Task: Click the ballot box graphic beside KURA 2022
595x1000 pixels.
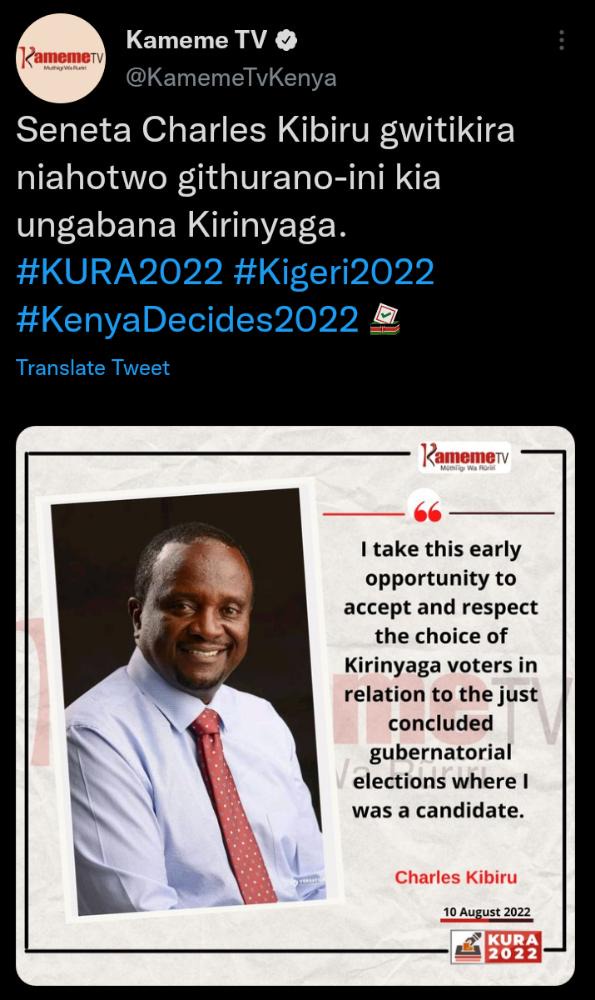Action: click(x=468, y=946)
